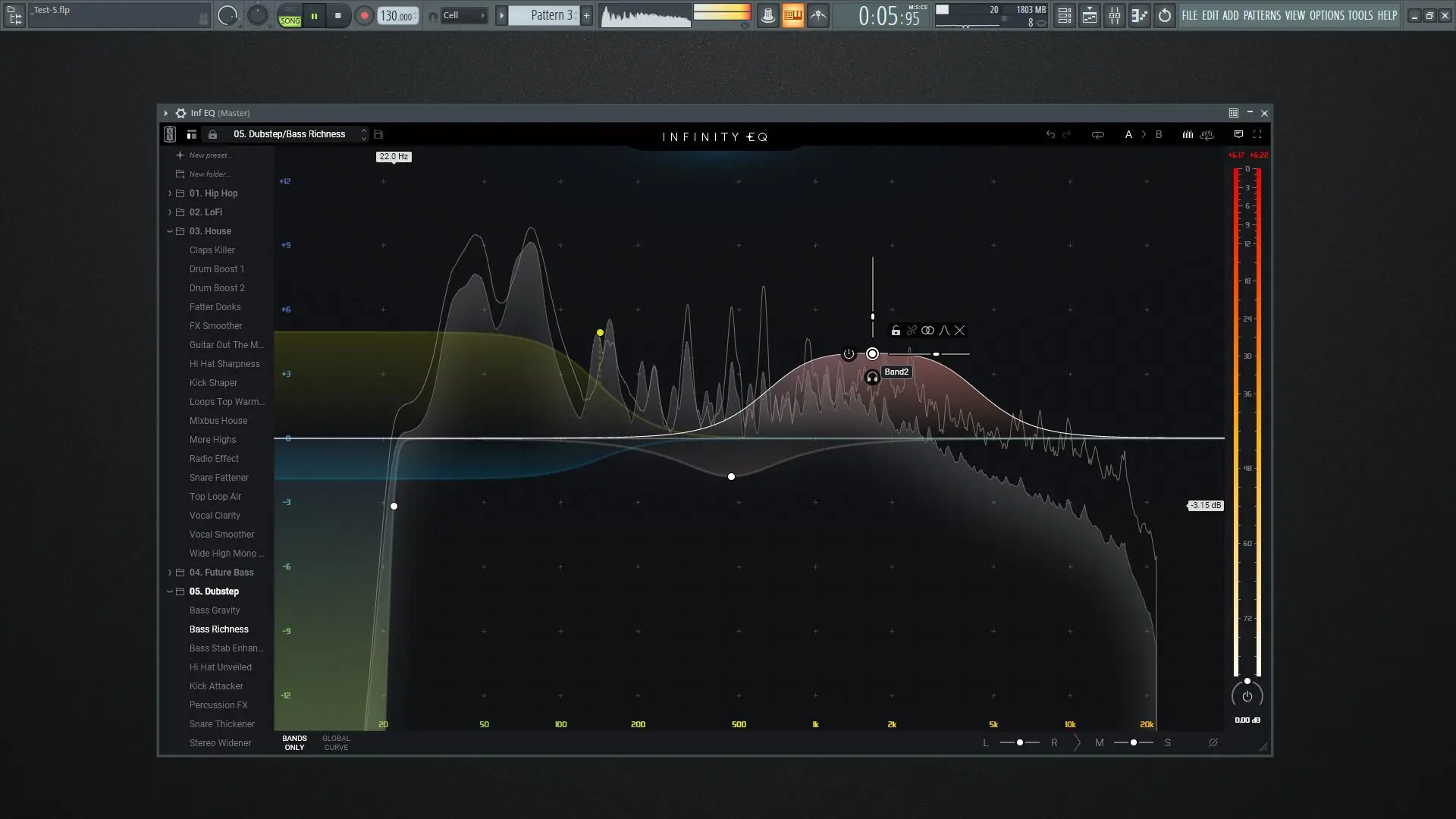Click the Band2 Q width slider handle
1456x819 pixels.
pyautogui.click(x=937, y=354)
